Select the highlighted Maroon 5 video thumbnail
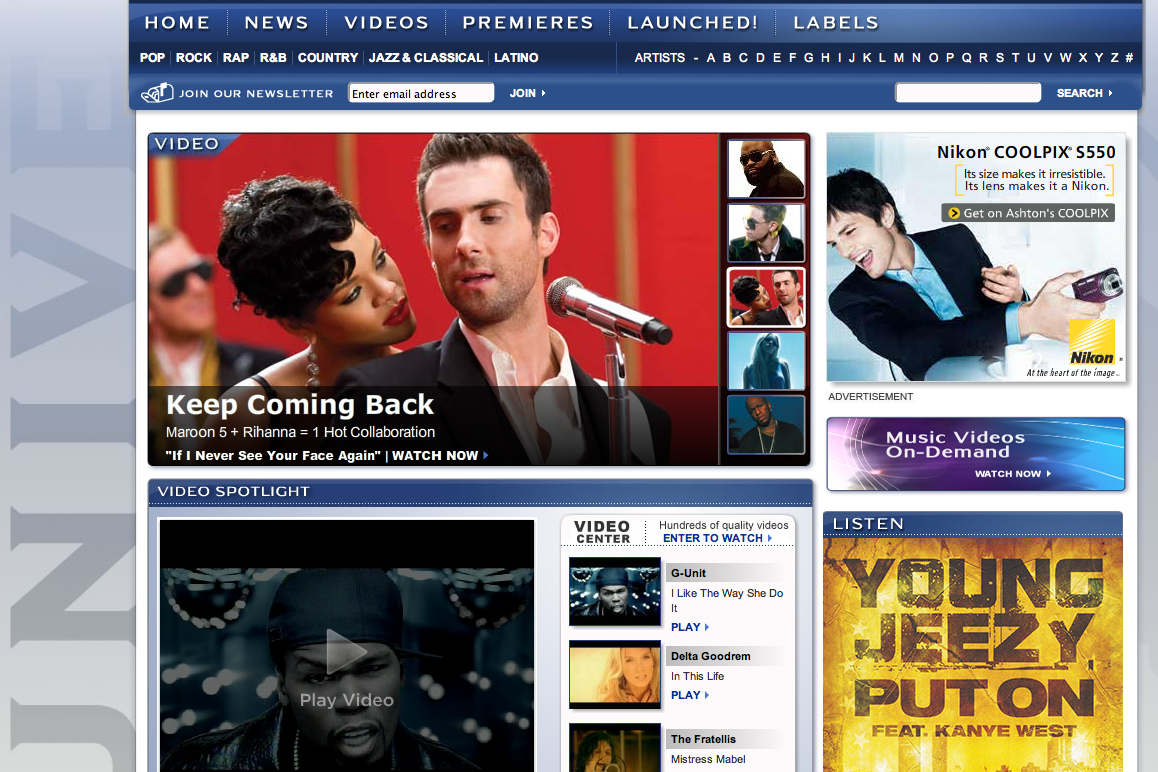Image resolution: width=1158 pixels, height=772 pixels. [x=766, y=296]
